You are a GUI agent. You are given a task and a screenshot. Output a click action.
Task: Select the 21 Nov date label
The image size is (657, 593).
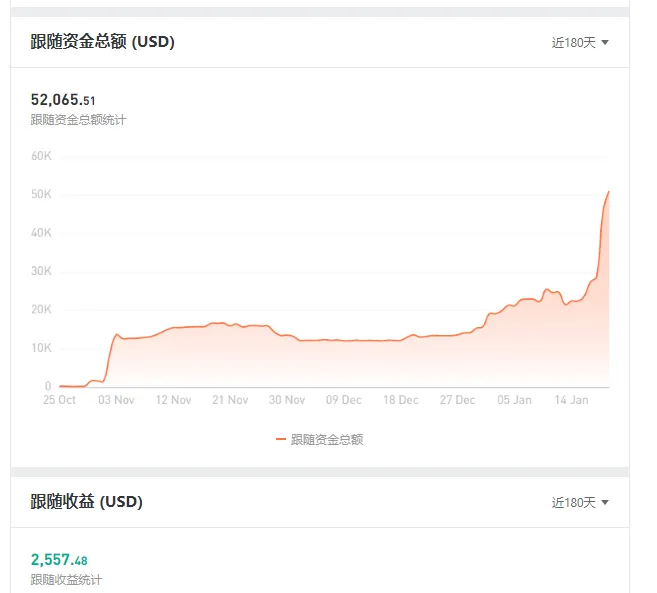click(x=230, y=400)
